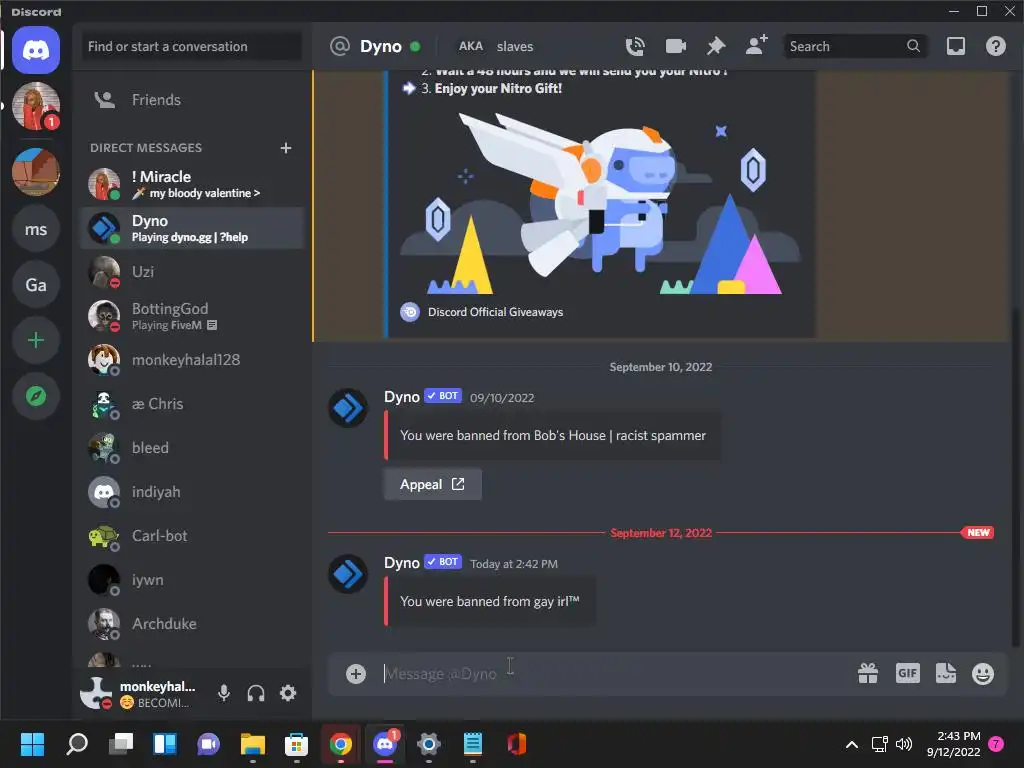
Task: Show hidden system tray icons
Action: click(851, 744)
